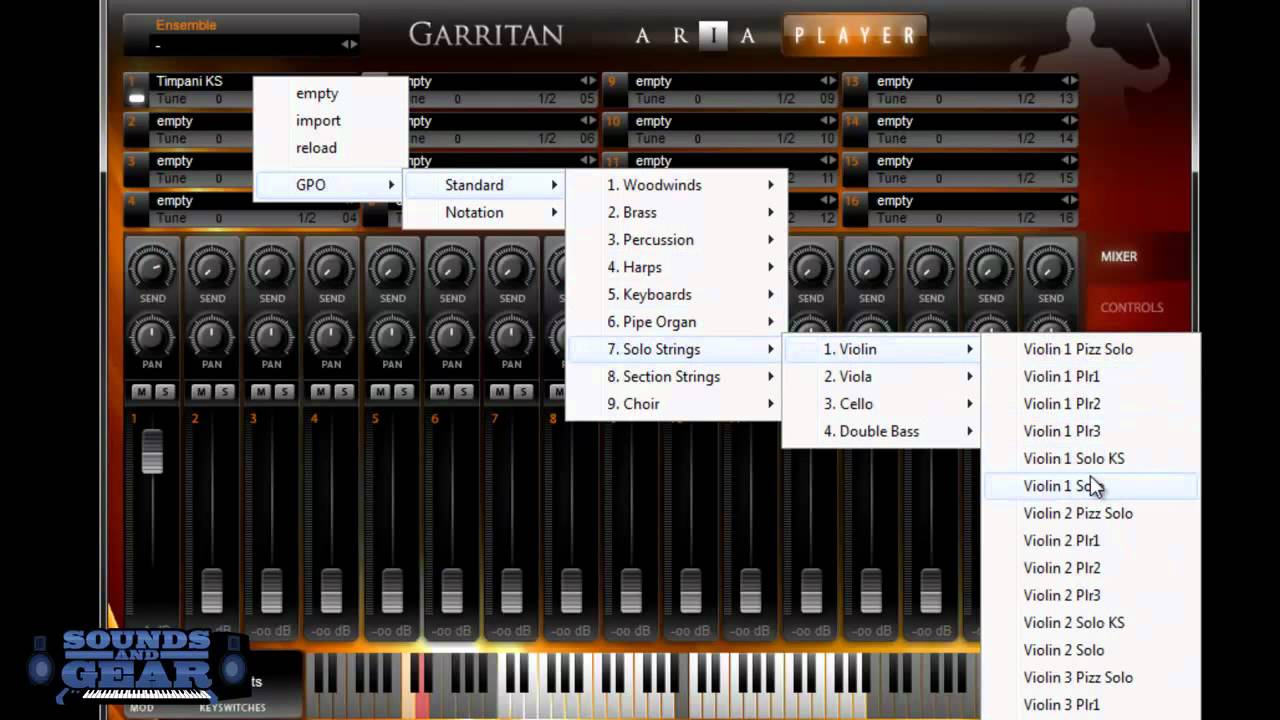This screenshot has height=720, width=1280.
Task: Click the volume fader of mixer channel 1
Action: (x=152, y=452)
